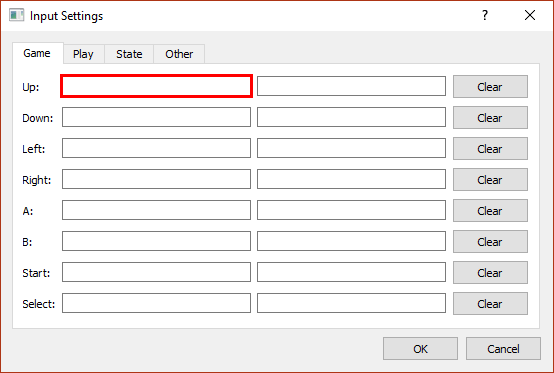Click the Input Settings title bar icon

[x=17, y=15]
